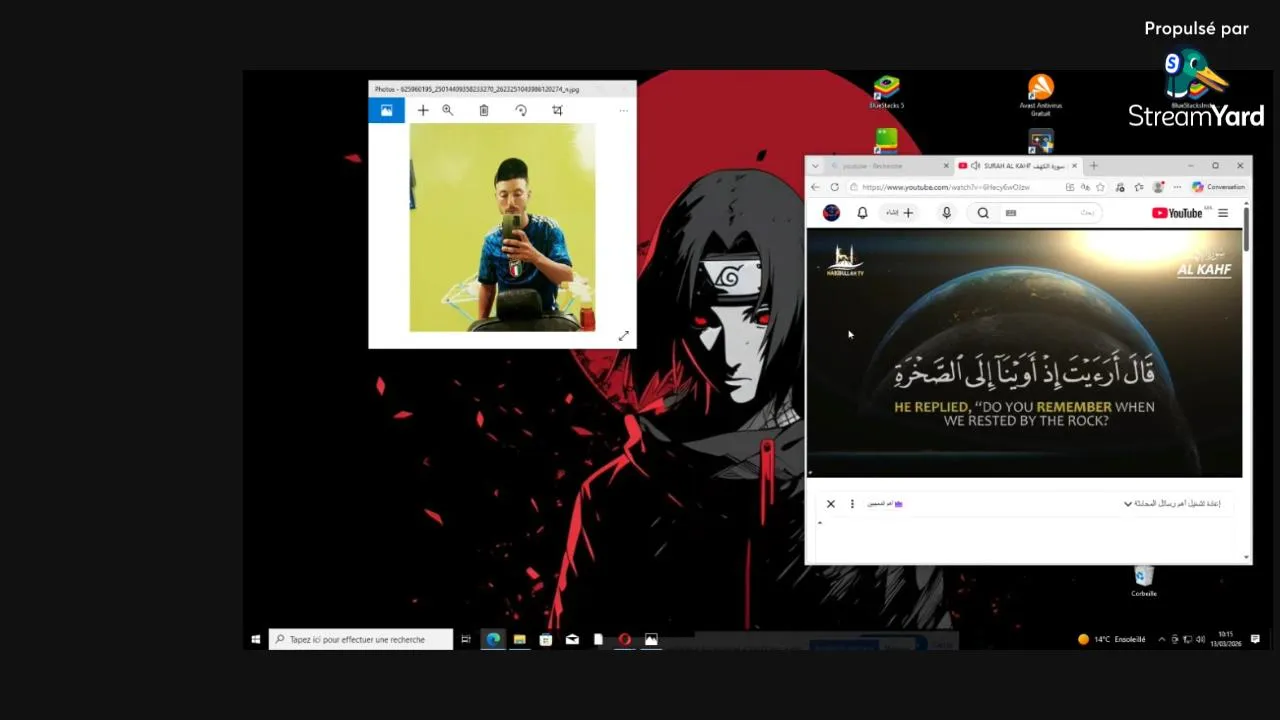This screenshot has height=720, width=1280.
Task: Open the Photos collection view button
Action: pos(386,111)
